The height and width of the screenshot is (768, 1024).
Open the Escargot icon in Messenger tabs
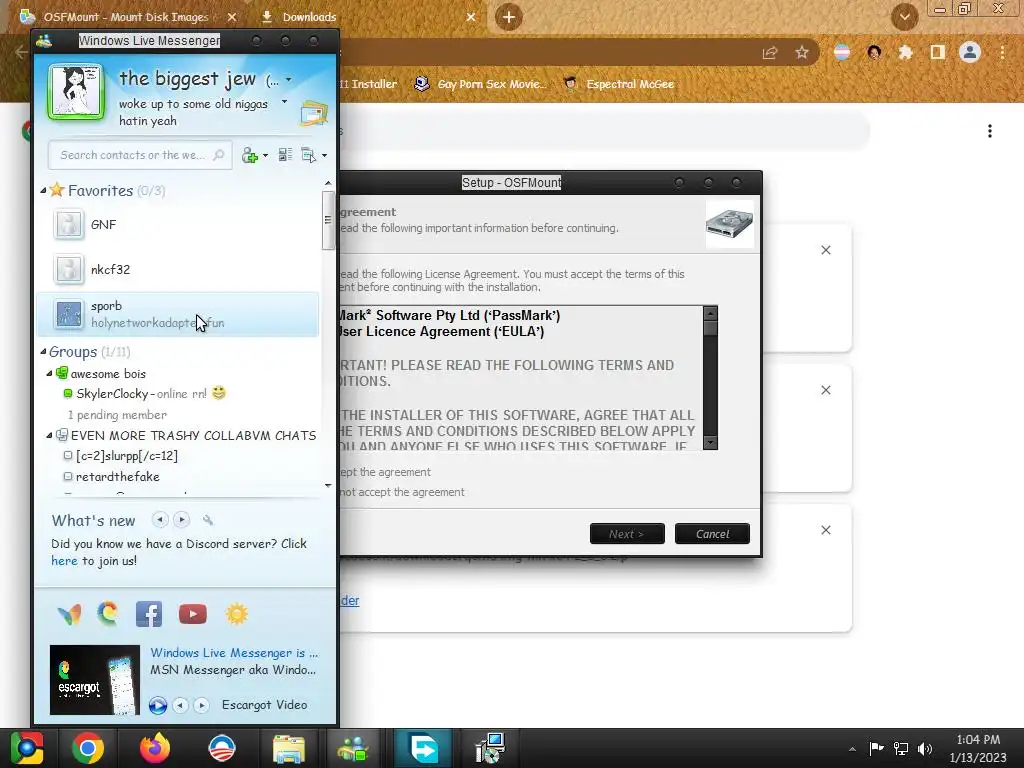(x=108, y=614)
